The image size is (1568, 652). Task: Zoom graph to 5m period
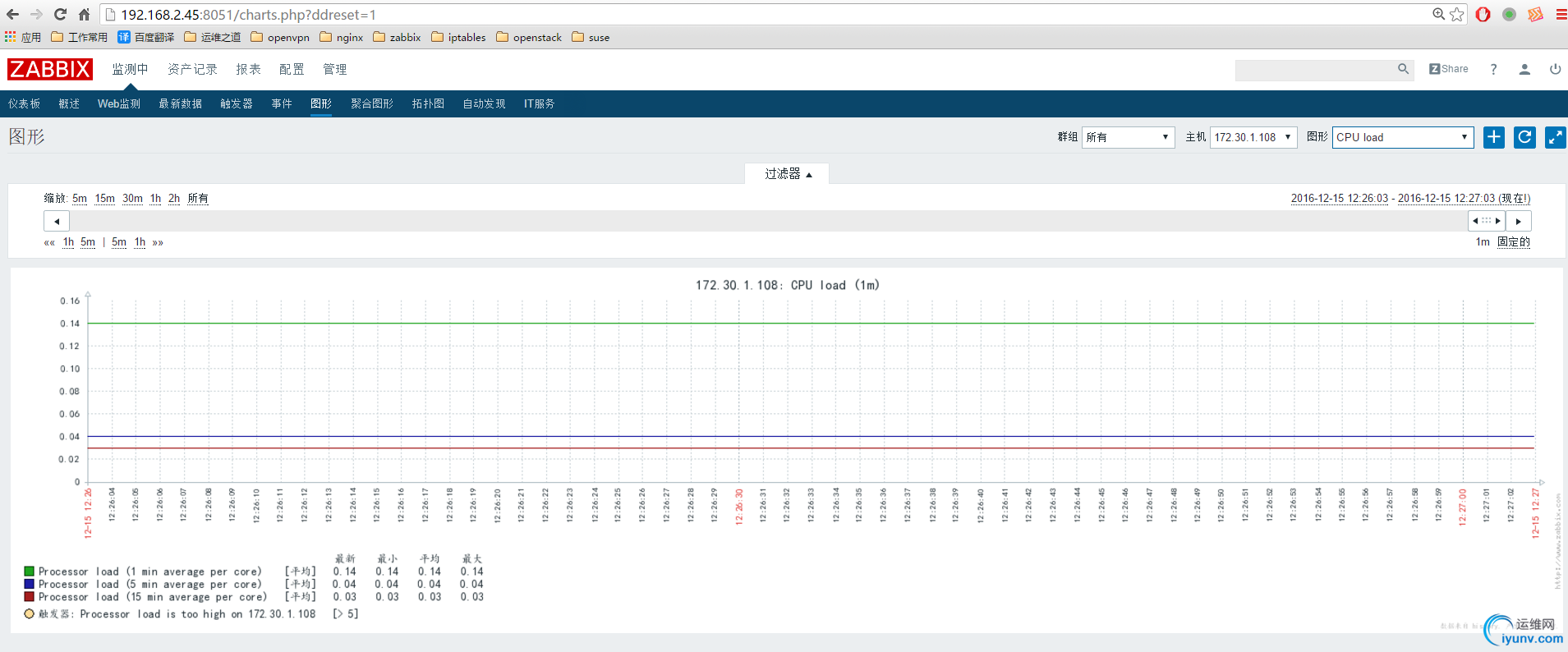[80, 198]
